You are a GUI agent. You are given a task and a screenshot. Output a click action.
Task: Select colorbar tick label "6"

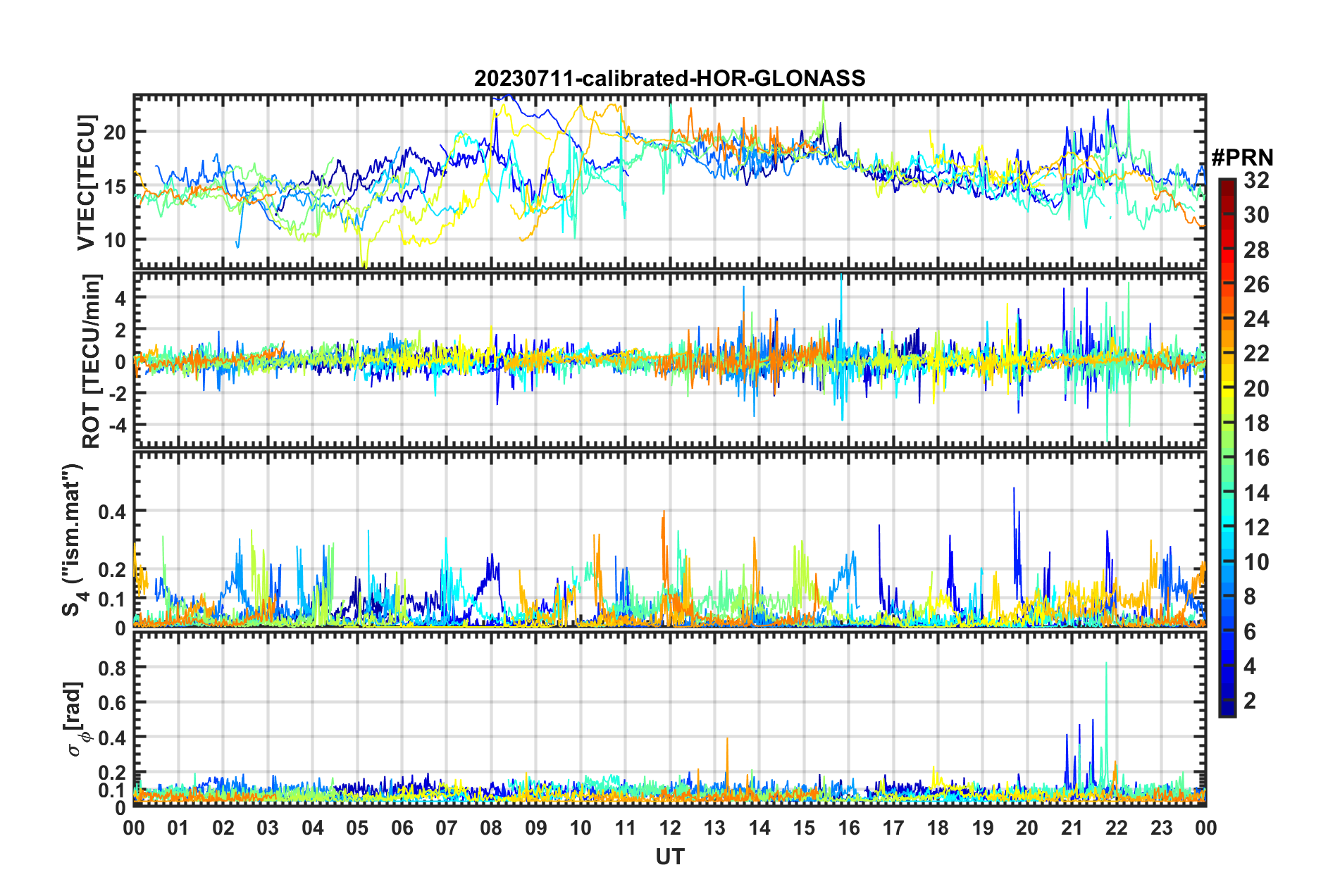click(x=1250, y=632)
